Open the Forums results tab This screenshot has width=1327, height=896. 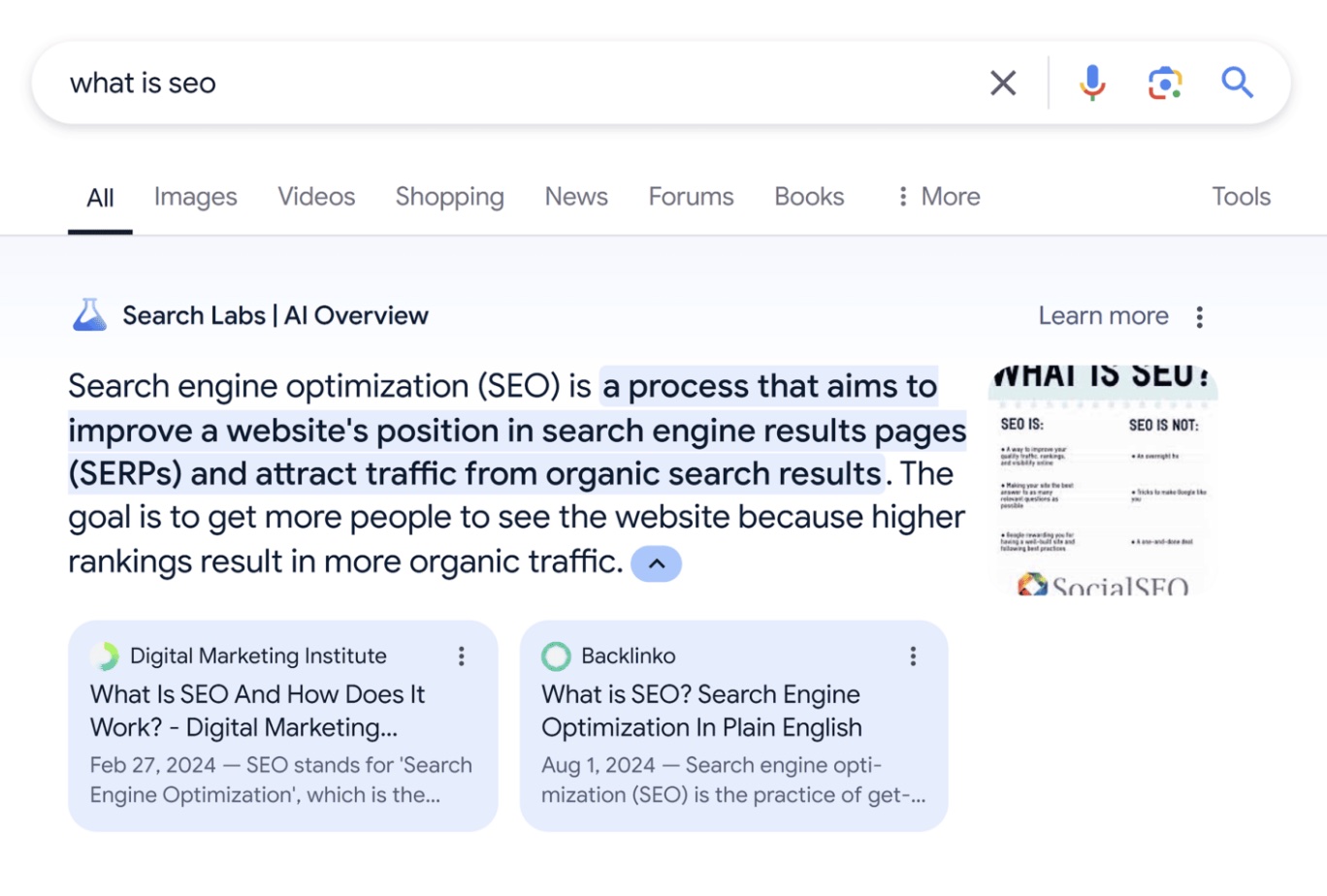[x=691, y=197]
